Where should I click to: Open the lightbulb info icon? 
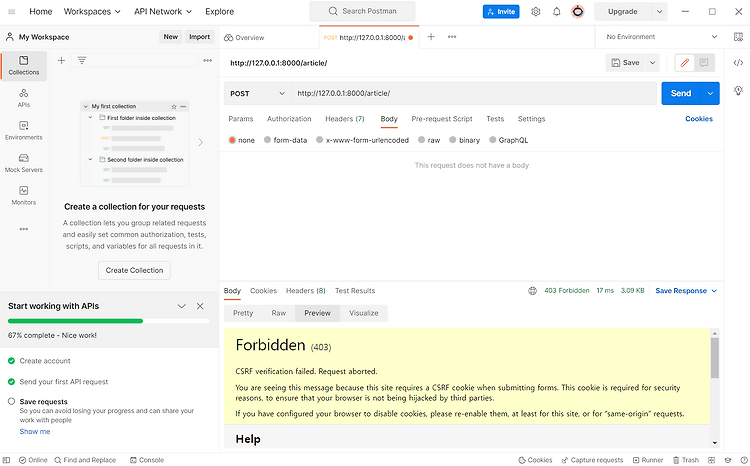pyautogui.click(x=739, y=90)
